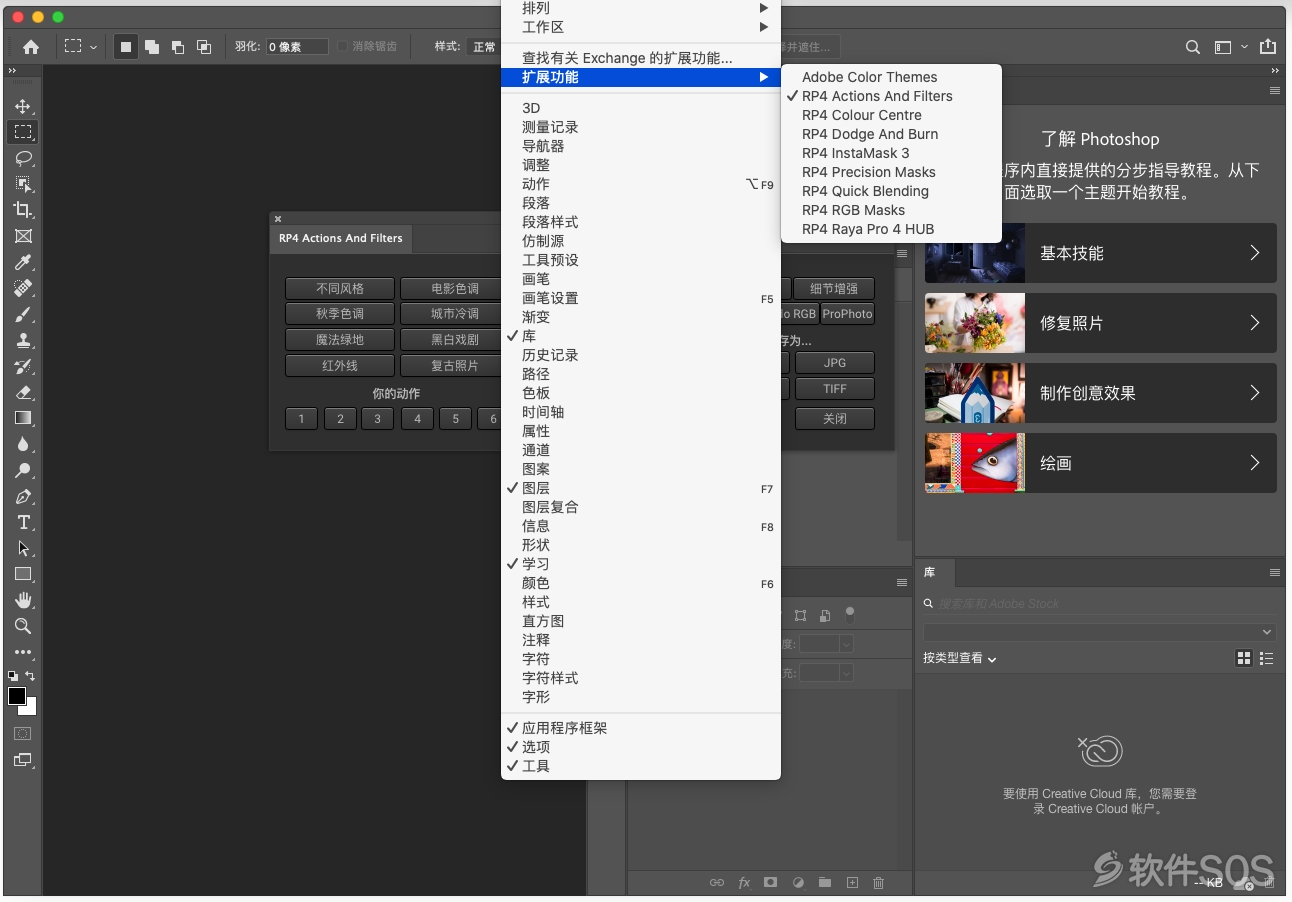The image size is (1292, 902).
Task: Select RP4 Dodge And Burn extension
Action: (891, 134)
